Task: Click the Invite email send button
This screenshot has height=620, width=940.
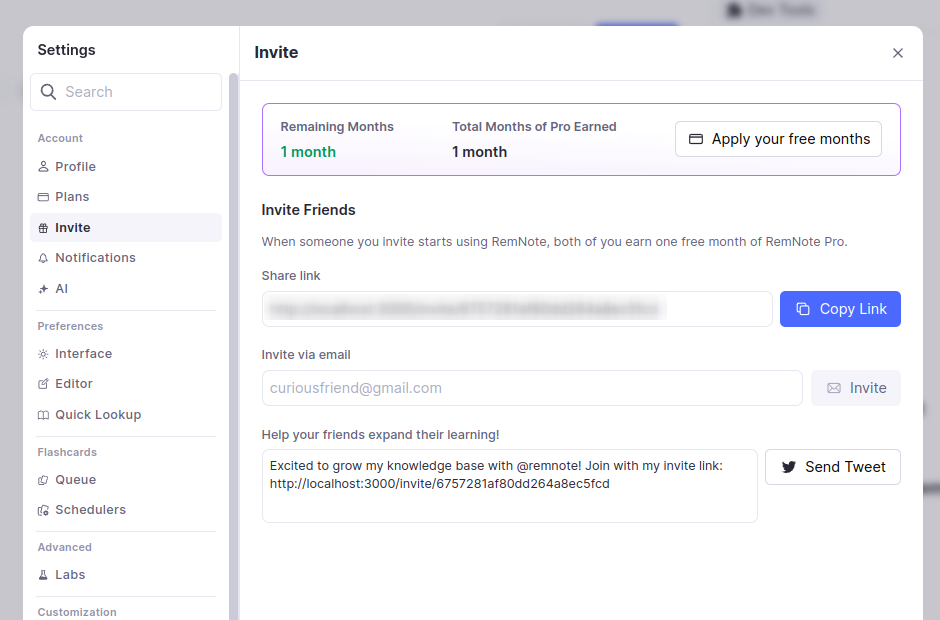Action: click(855, 388)
